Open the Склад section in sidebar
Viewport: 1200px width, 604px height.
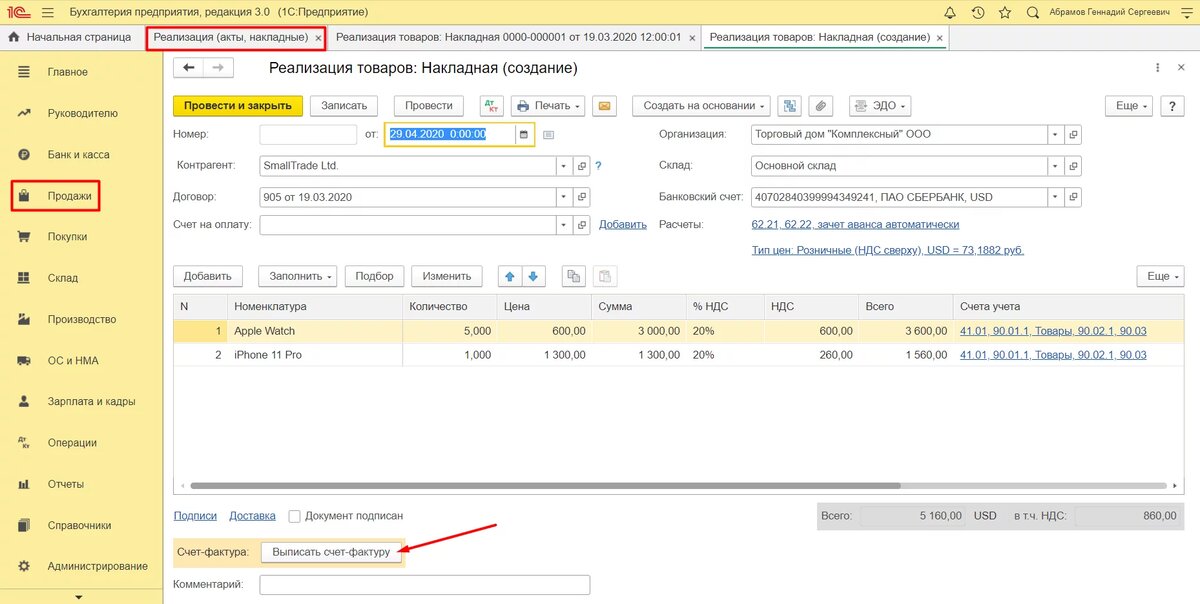point(63,278)
